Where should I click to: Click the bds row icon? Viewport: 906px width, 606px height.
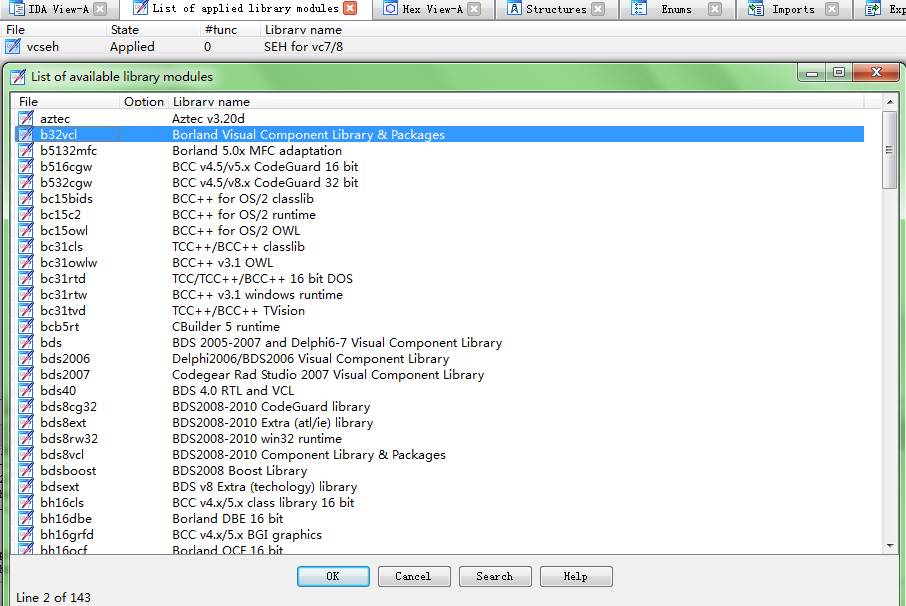[x=25, y=343]
